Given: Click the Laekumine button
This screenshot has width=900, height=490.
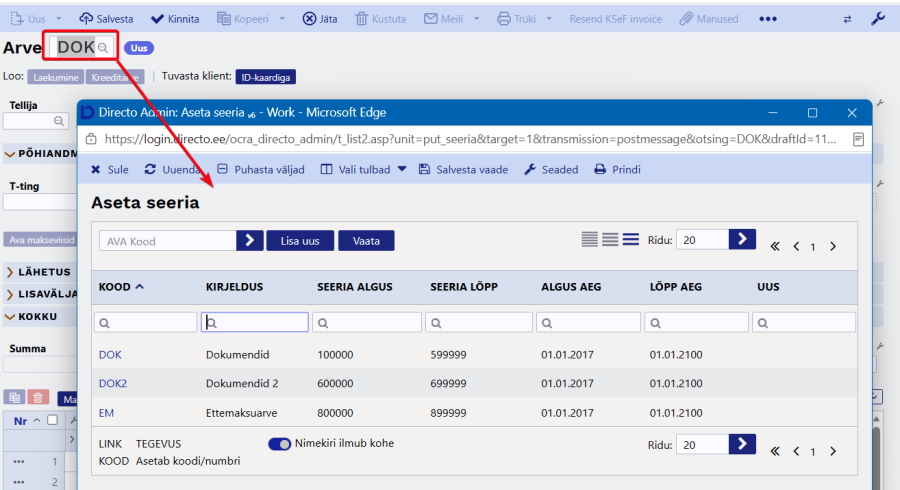Looking at the screenshot, I should (56, 77).
